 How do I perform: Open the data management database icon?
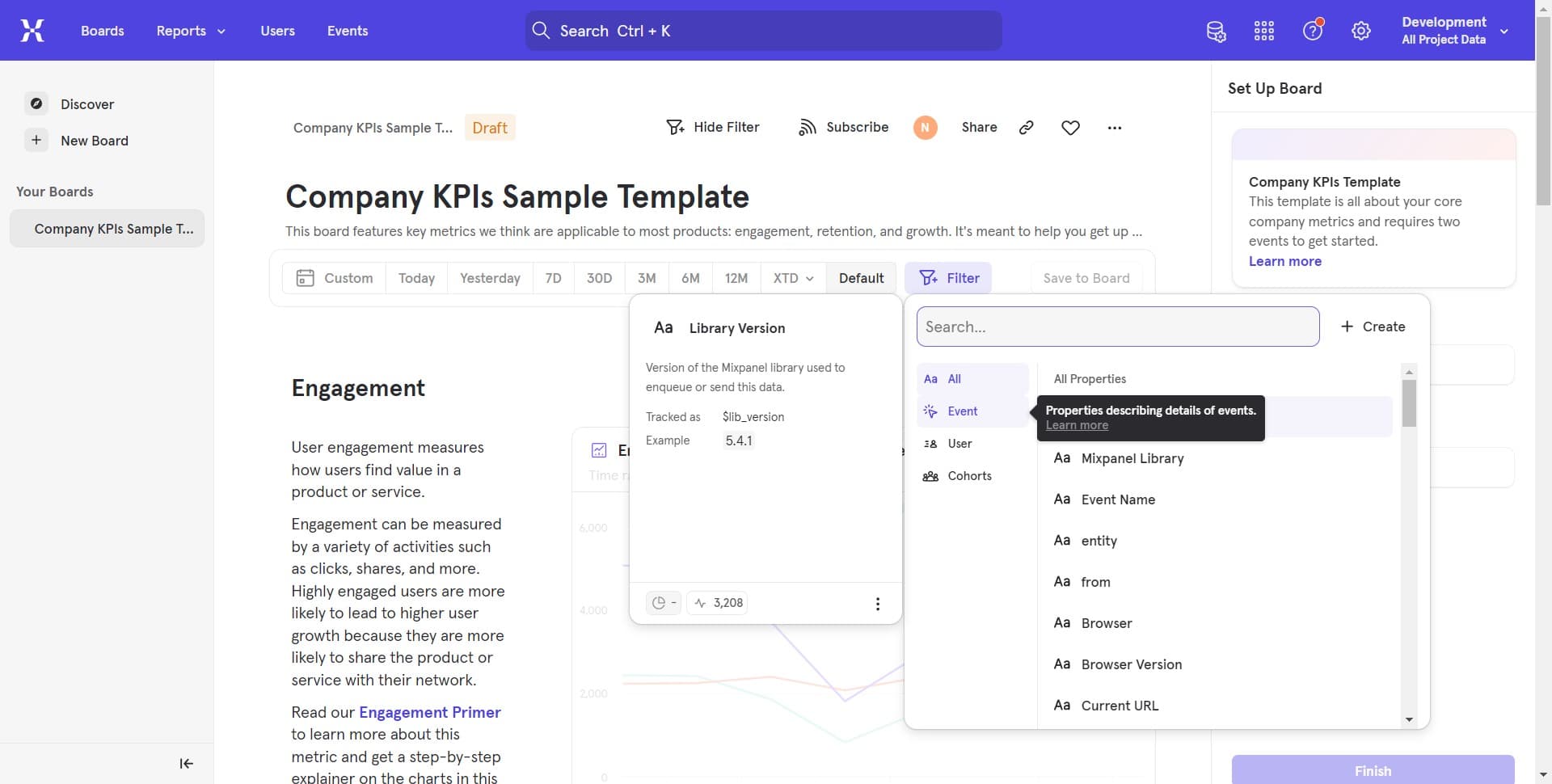(1216, 31)
